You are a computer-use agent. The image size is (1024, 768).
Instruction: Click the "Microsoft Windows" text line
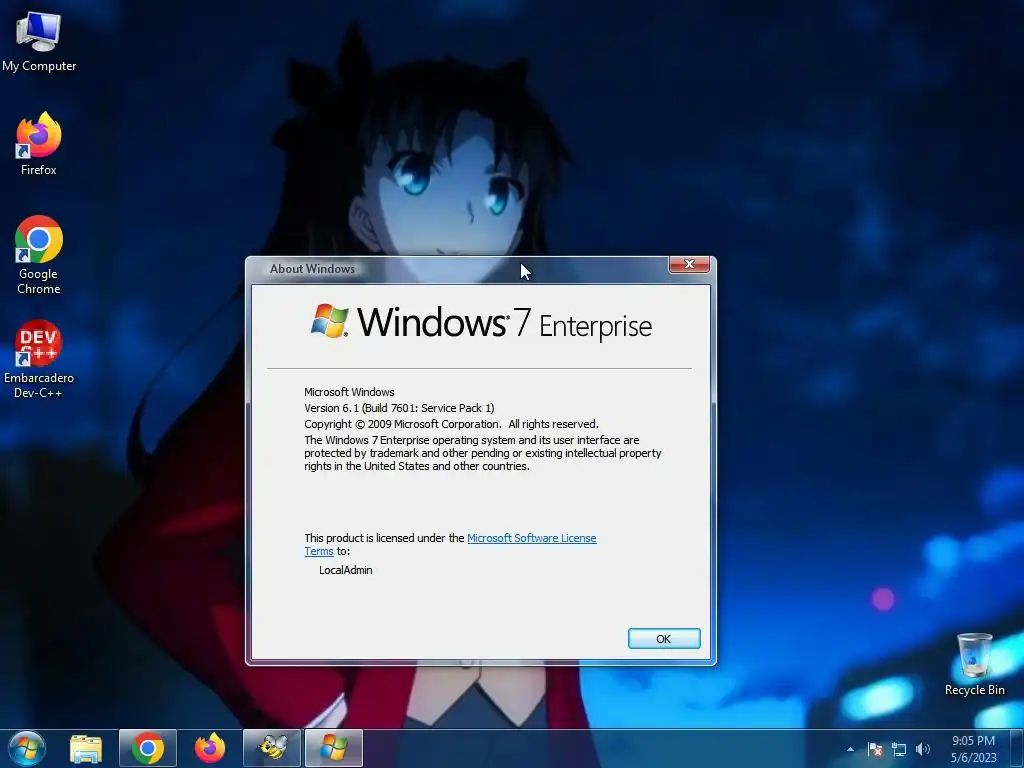[349, 392]
